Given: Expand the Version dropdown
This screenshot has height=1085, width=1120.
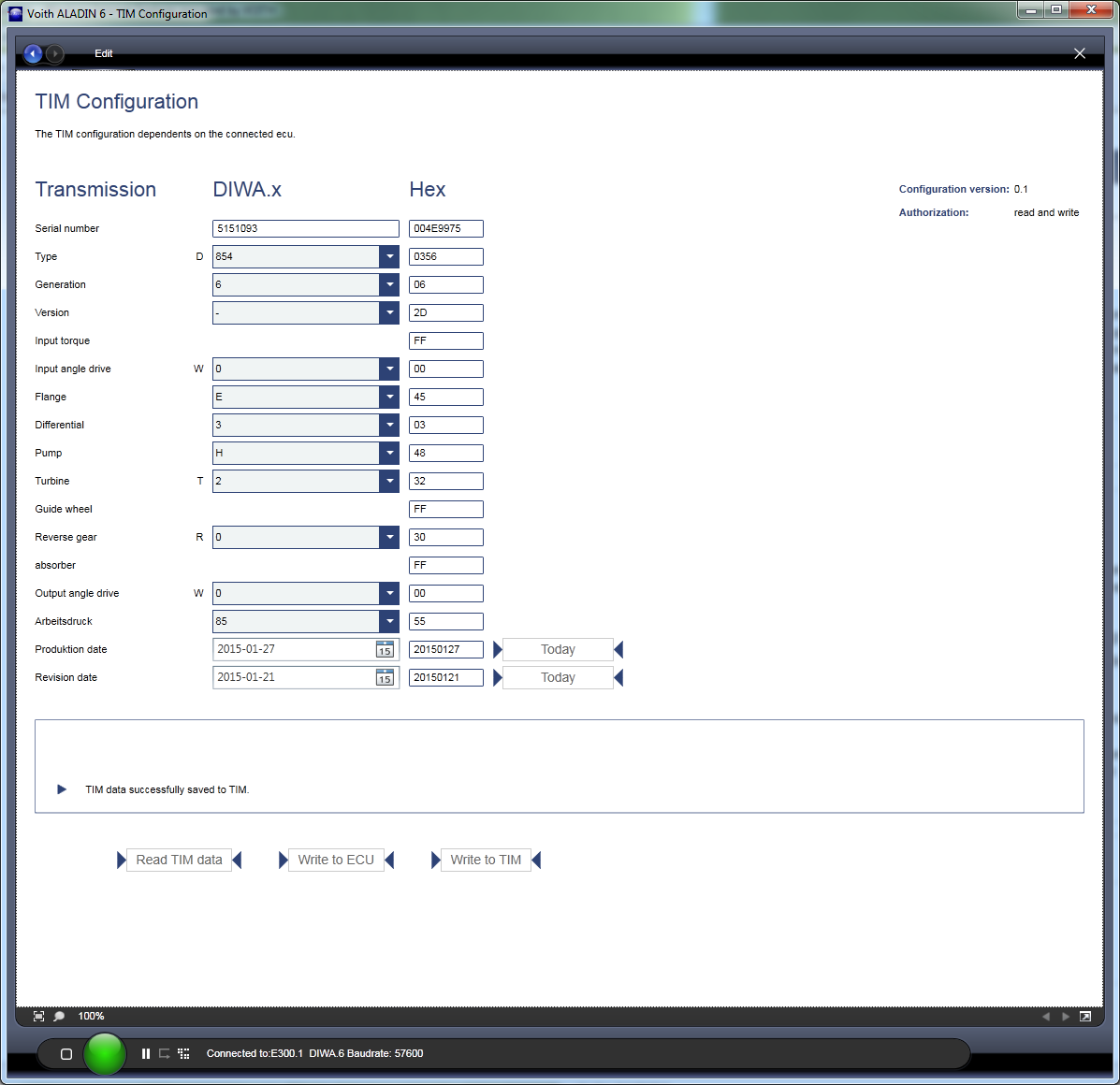Looking at the screenshot, I should 389,312.
